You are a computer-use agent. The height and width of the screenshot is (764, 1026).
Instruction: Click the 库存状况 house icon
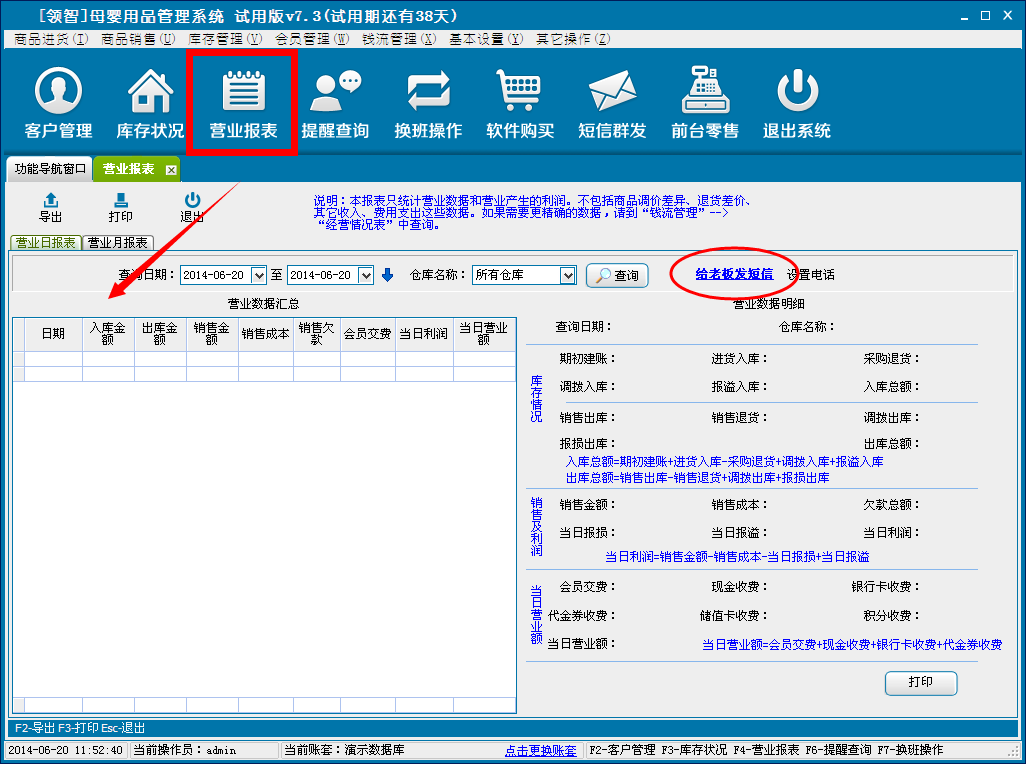150,93
